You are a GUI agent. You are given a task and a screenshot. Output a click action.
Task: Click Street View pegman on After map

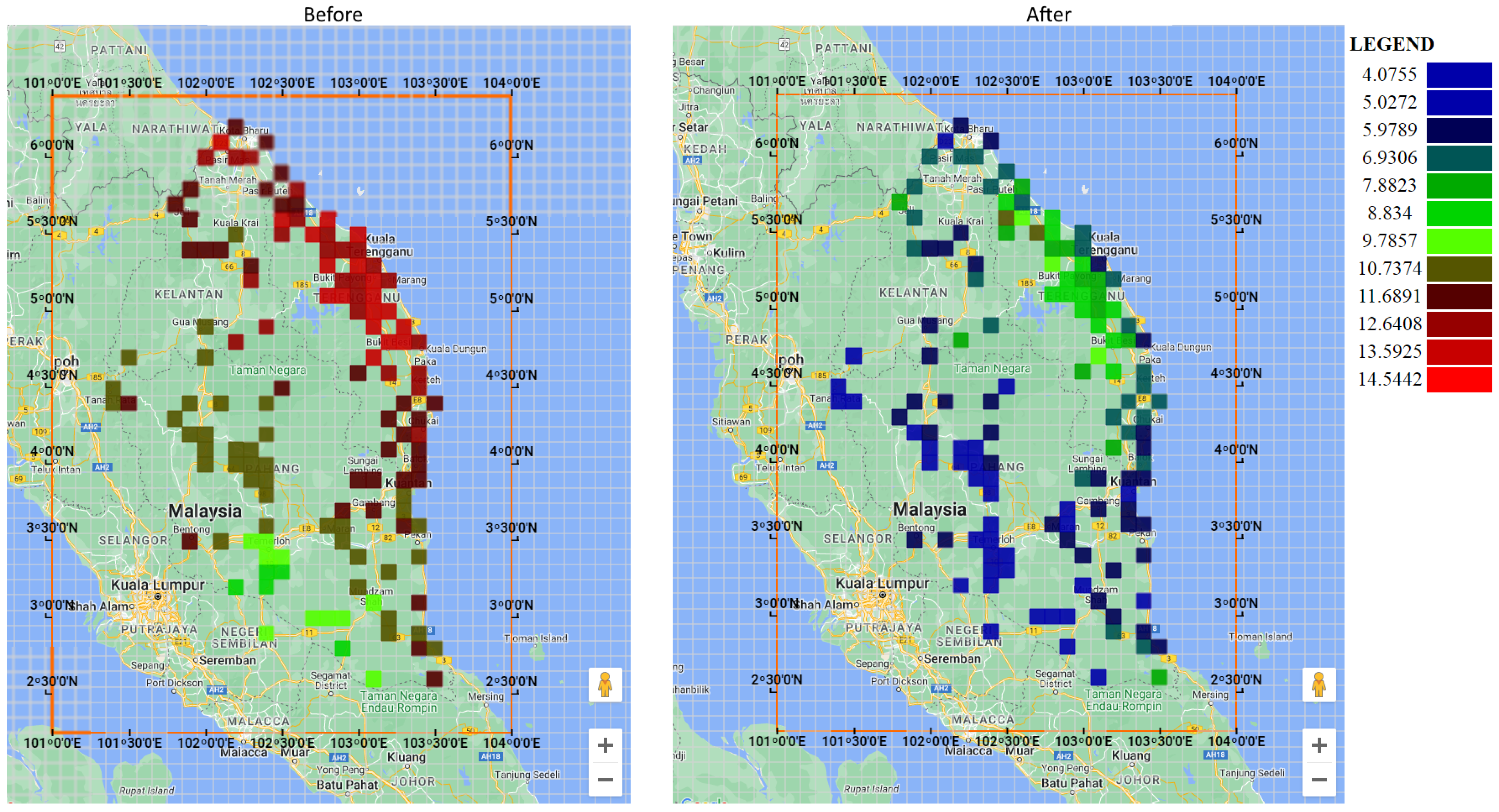[x=1319, y=684]
